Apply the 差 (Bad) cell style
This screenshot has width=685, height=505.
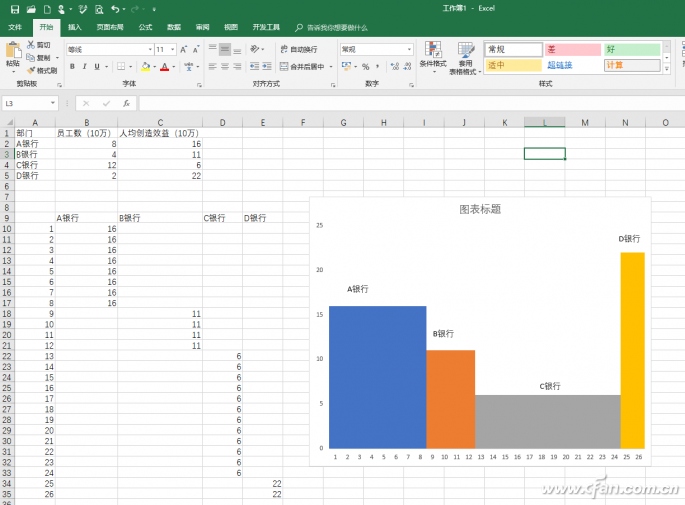(x=573, y=49)
